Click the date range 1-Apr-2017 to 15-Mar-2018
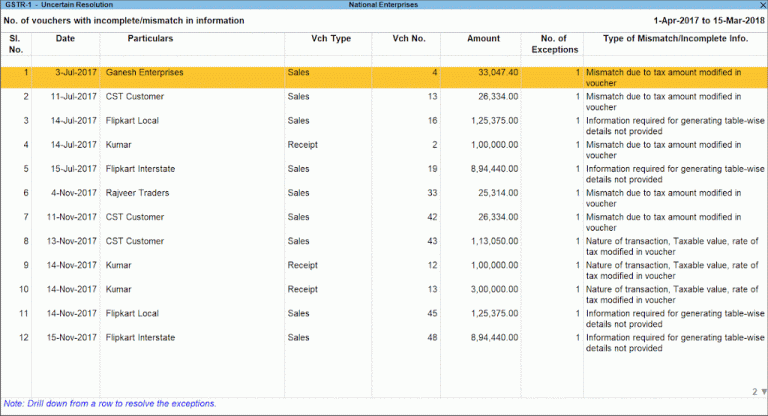Screen dimensions: 768x416 [x=709, y=21]
